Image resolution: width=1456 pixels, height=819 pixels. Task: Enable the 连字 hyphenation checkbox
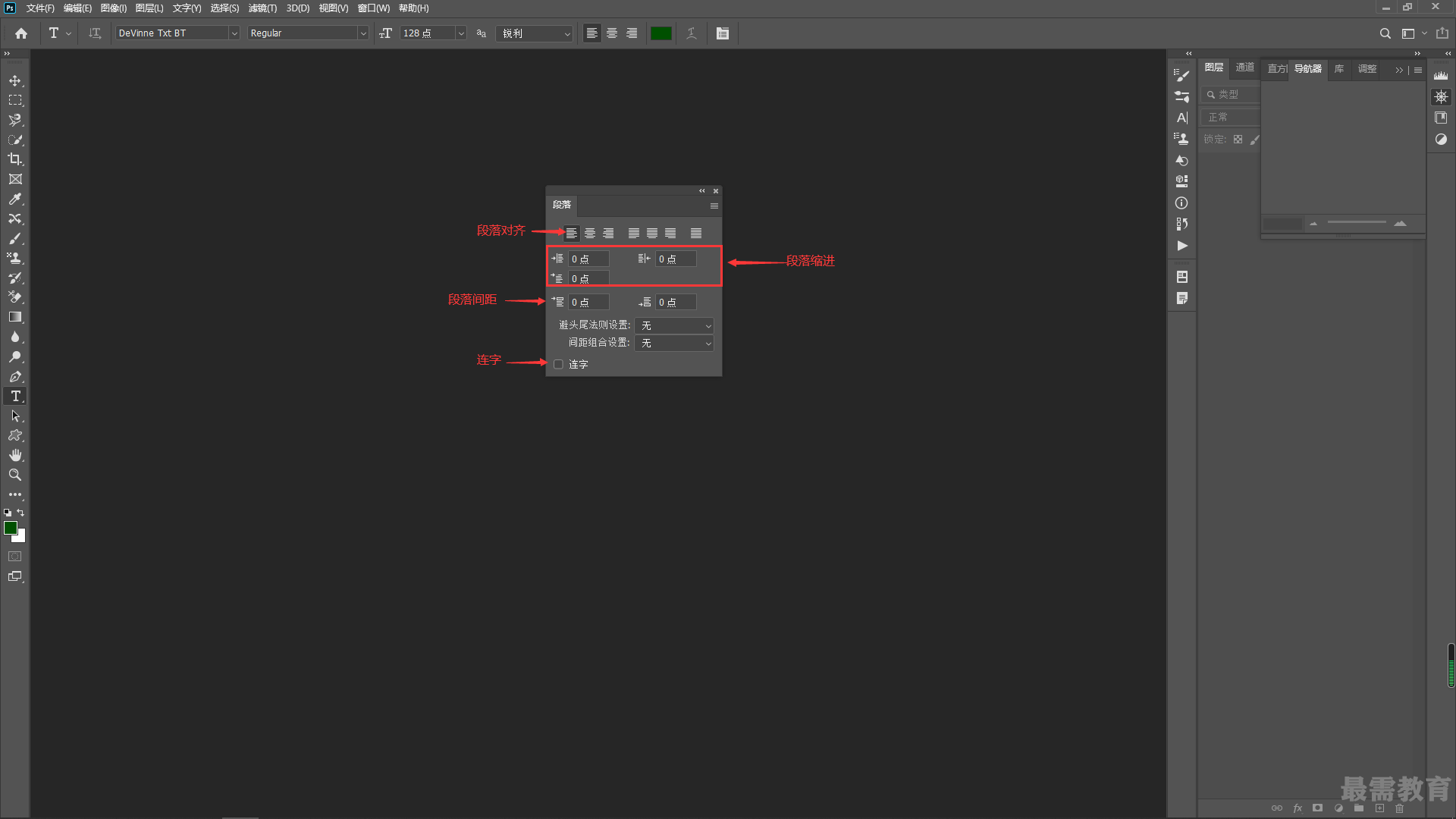pyautogui.click(x=559, y=365)
